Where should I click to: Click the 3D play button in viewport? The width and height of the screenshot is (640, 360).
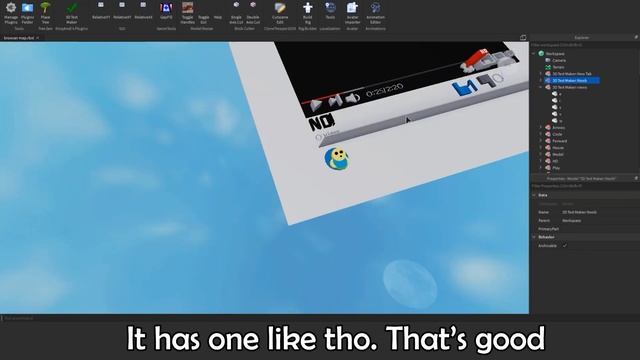316,105
